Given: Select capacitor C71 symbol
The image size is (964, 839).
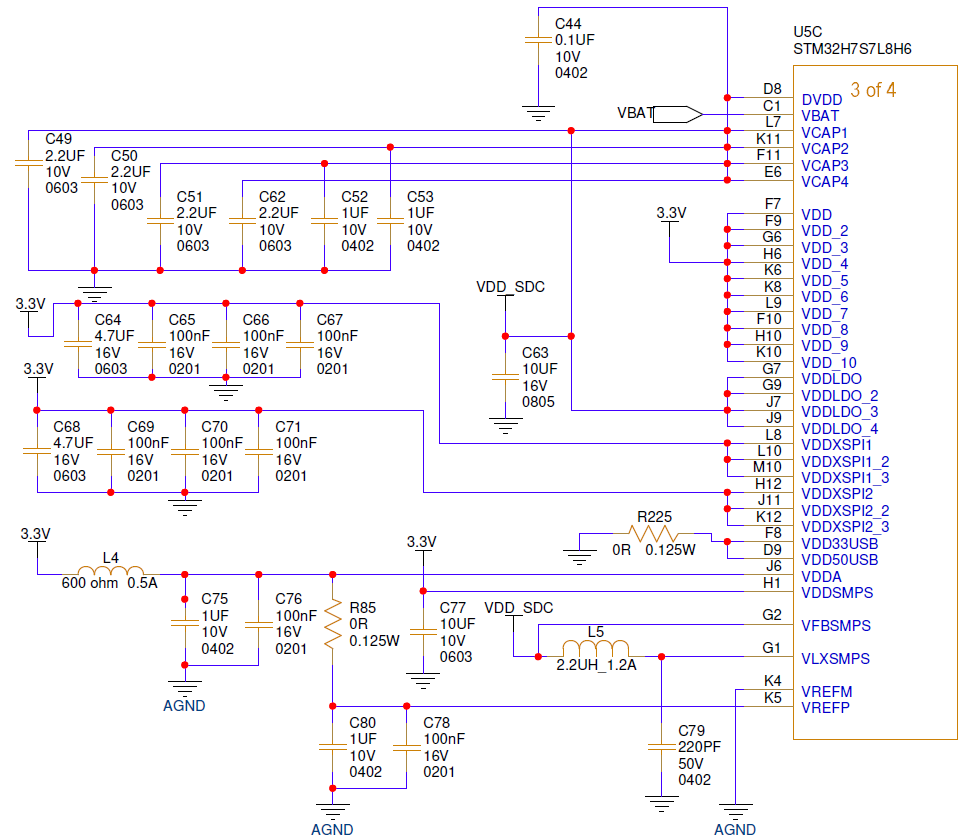Looking at the screenshot, I should 259,451.
